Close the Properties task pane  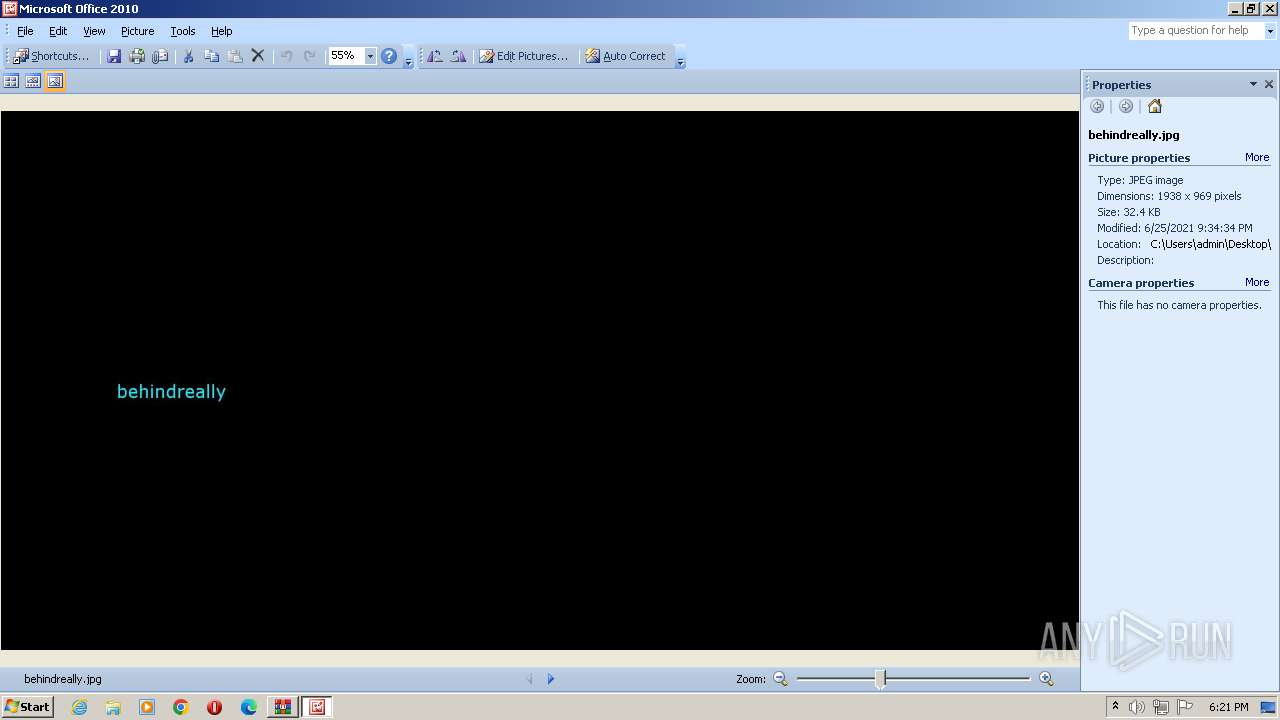pos(1269,84)
